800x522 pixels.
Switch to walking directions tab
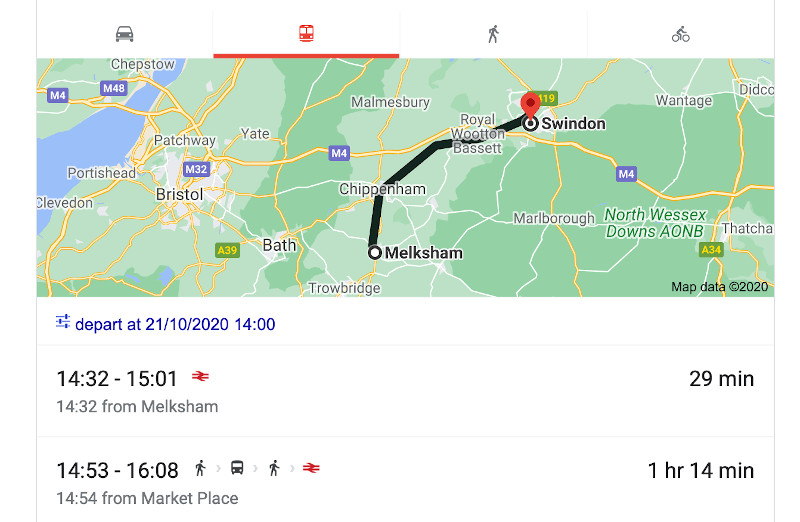[492, 34]
